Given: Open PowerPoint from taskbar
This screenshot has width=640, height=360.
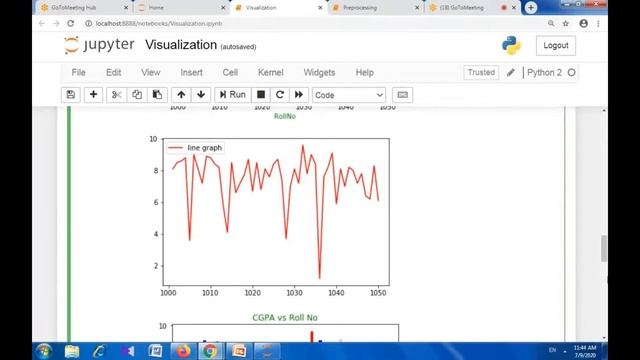Looking at the screenshot, I should pyautogui.click(x=238, y=351).
